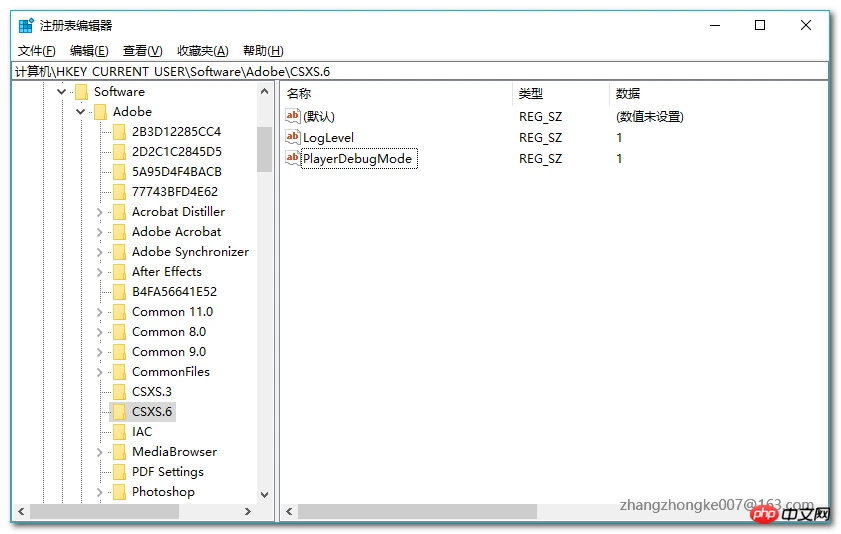Select the PlayerDebugMode value name

pyautogui.click(x=358, y=159)
